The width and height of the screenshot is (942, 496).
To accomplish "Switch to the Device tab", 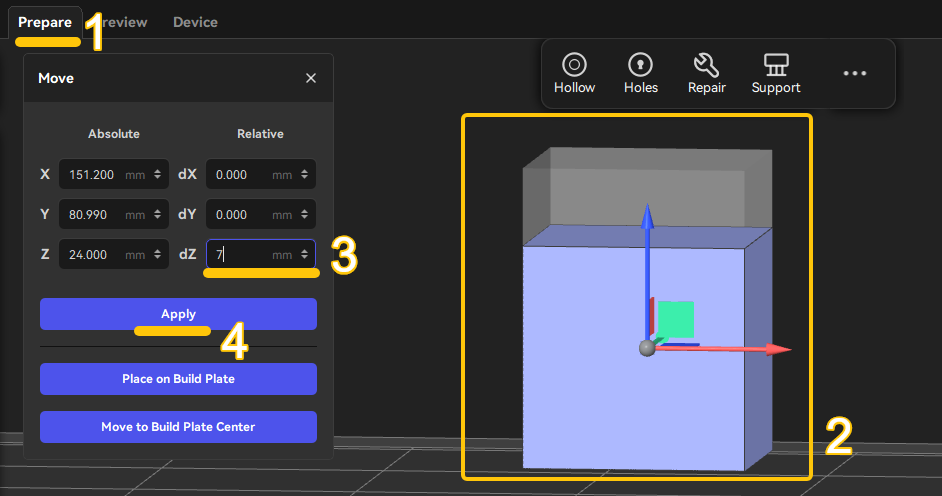I will click(195, 22).
